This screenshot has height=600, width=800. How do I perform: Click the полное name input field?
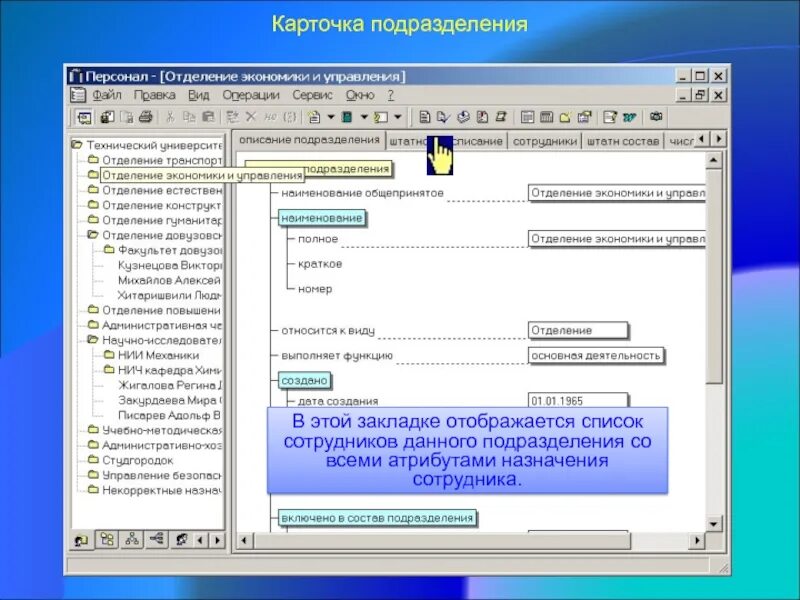pyautogui.click(x=617, y=239)
